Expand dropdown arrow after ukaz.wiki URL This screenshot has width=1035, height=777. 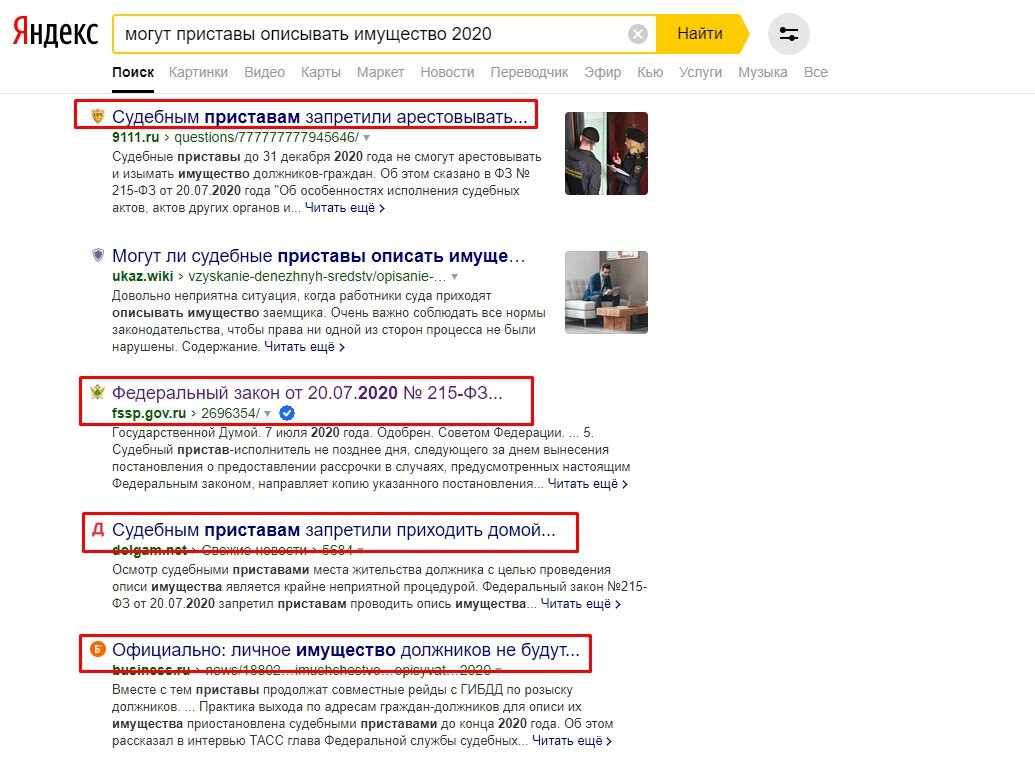(454, 277)
